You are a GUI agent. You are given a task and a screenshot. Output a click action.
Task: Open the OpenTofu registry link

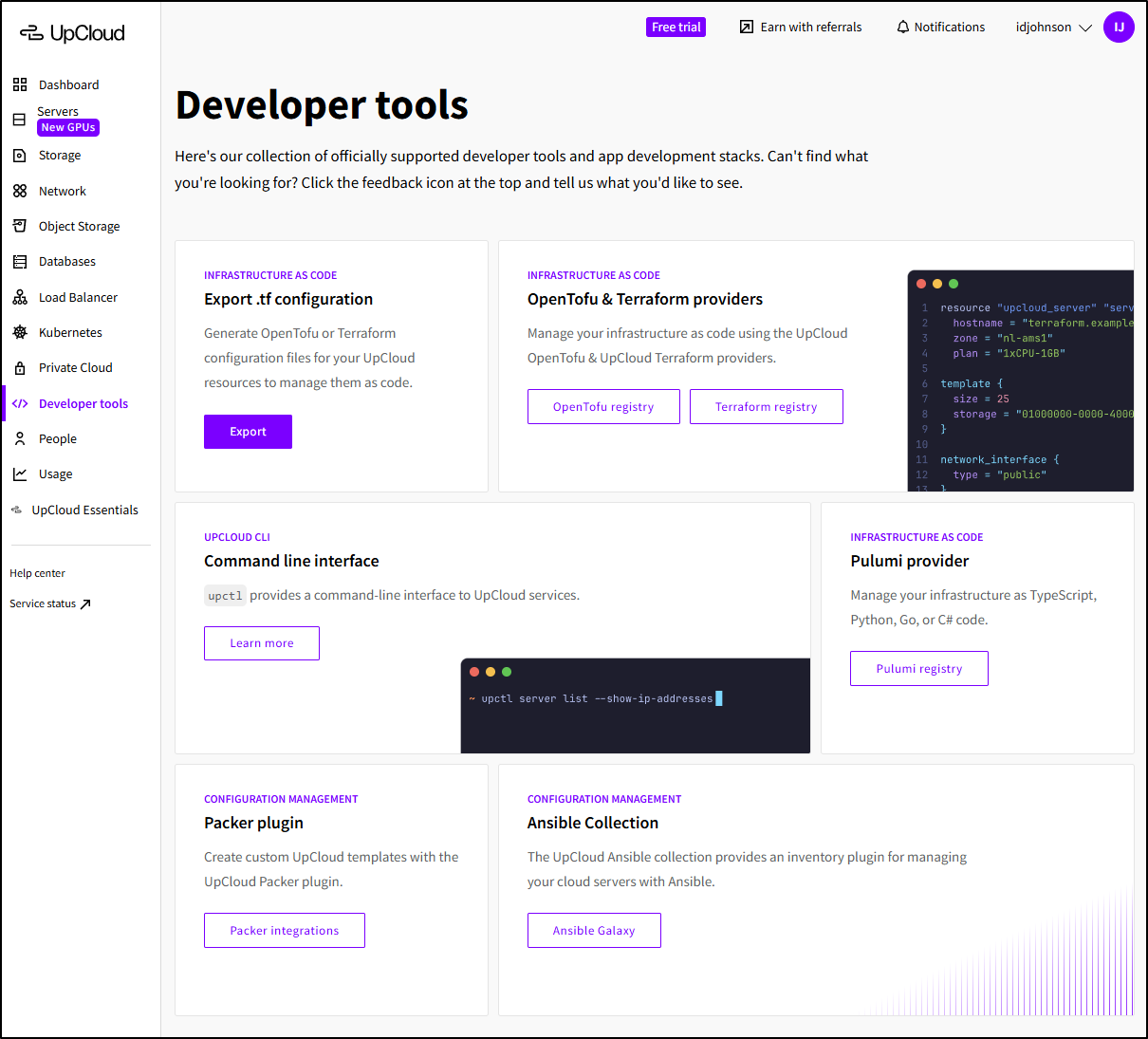(603, 407)
